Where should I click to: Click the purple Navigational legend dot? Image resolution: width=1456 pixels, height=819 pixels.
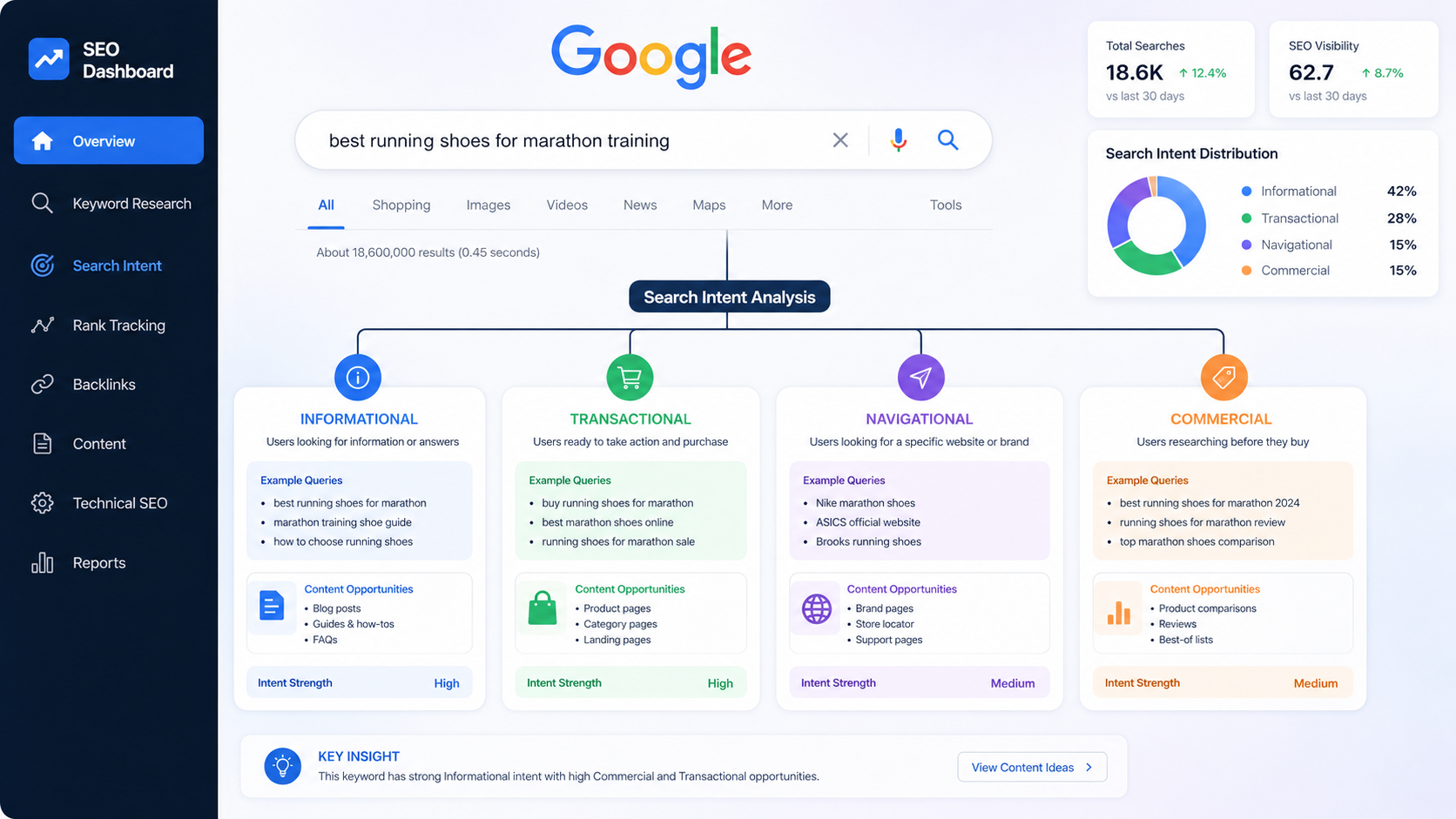[x=1246, y=245]
